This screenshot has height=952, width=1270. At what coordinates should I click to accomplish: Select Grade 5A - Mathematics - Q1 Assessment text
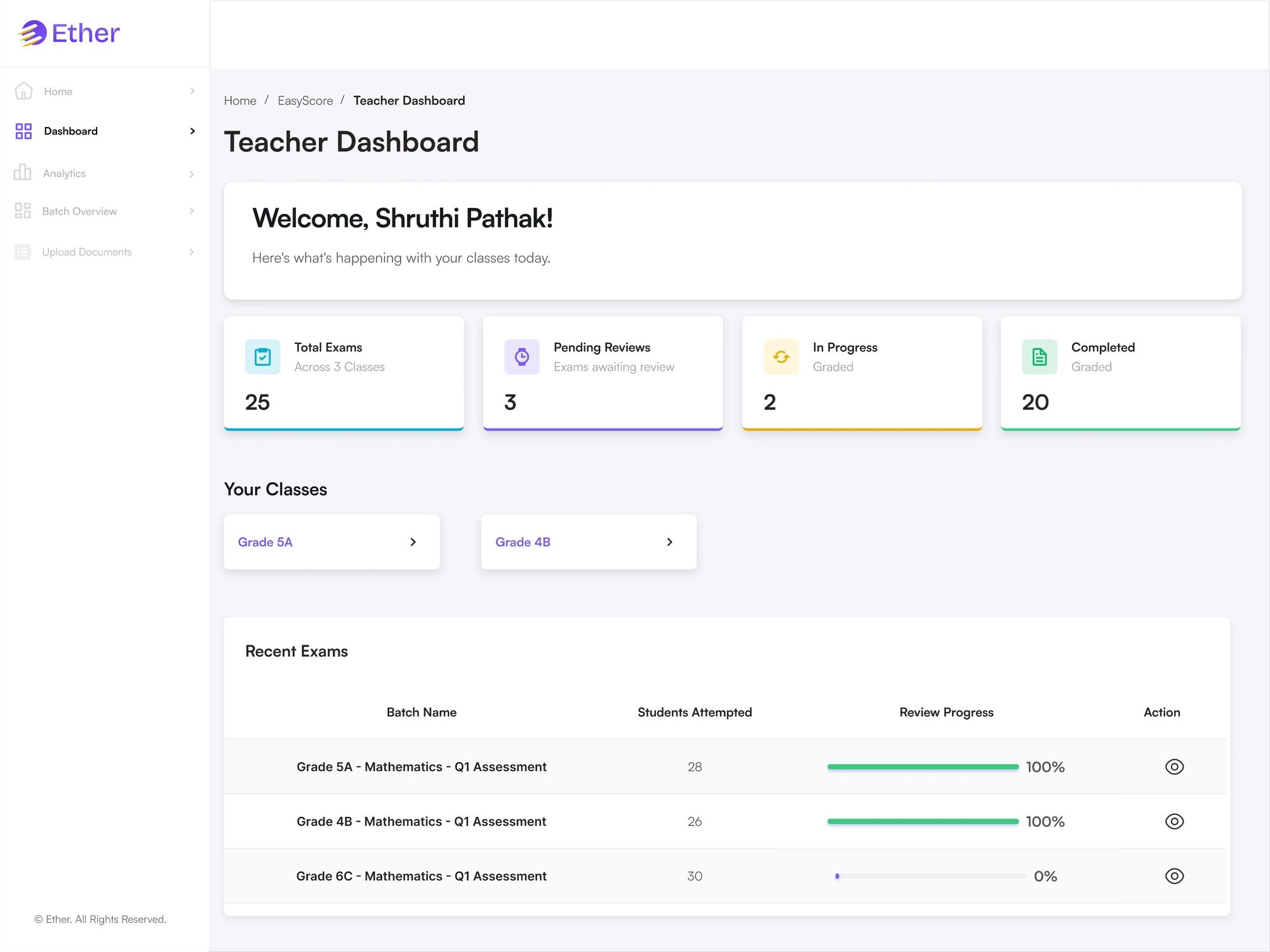click(x=422, y=767)
